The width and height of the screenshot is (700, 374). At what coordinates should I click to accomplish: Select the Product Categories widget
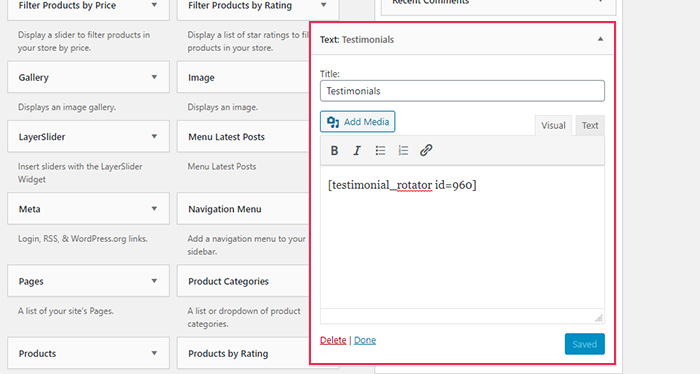pos(243,281)
